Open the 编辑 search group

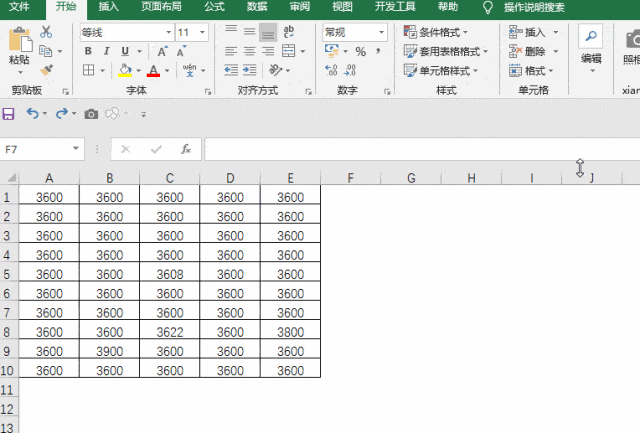click(591, 49)
